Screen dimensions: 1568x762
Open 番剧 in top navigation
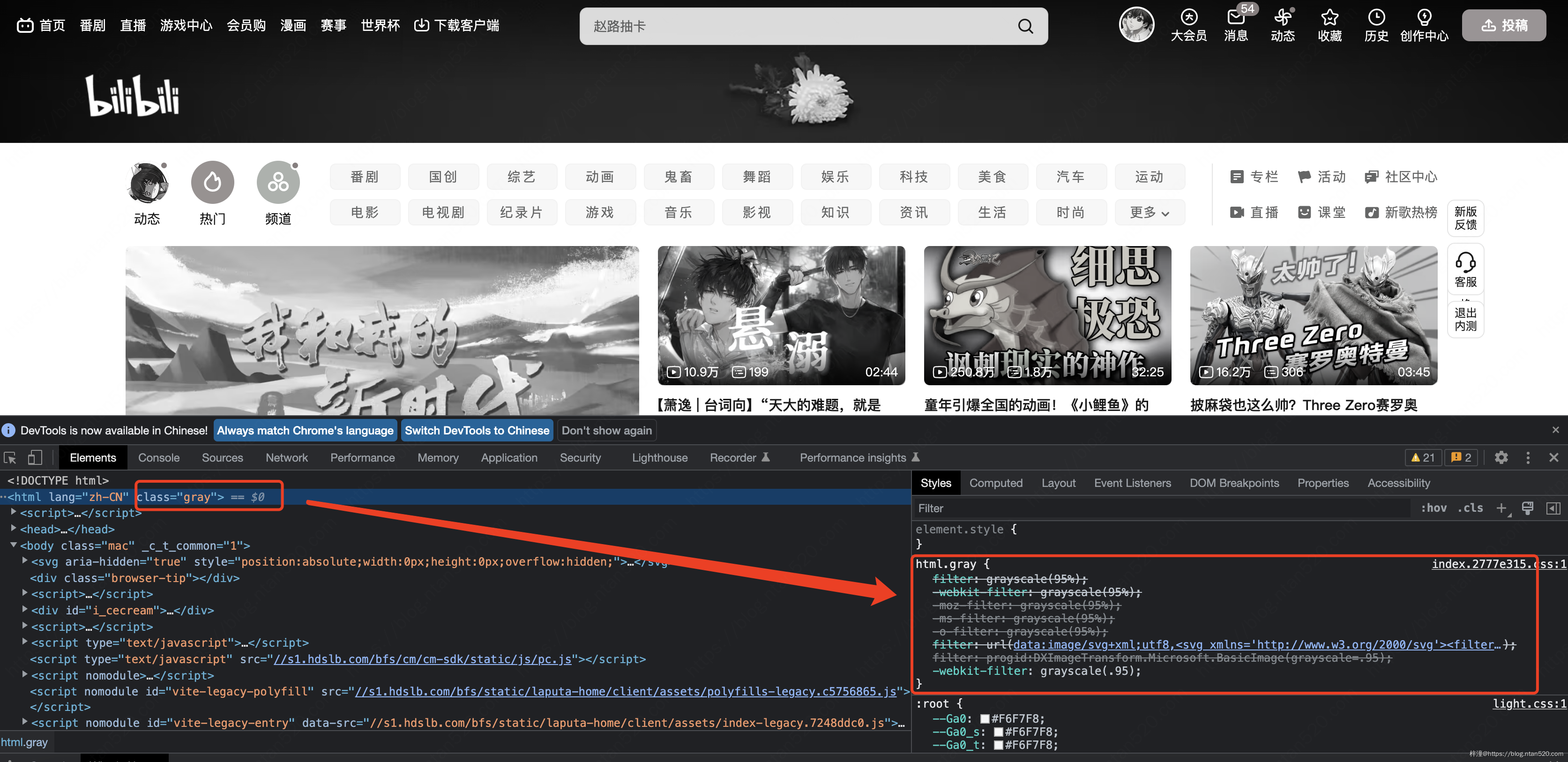coord(92,26)
